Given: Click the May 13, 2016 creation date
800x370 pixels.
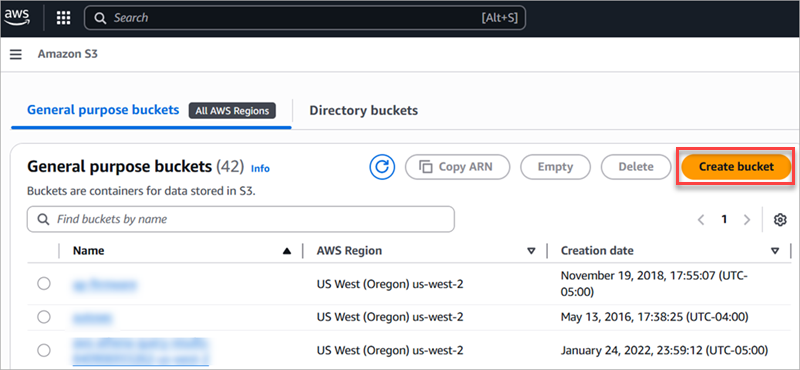Looking at the screenshot, I should point(654,317).
